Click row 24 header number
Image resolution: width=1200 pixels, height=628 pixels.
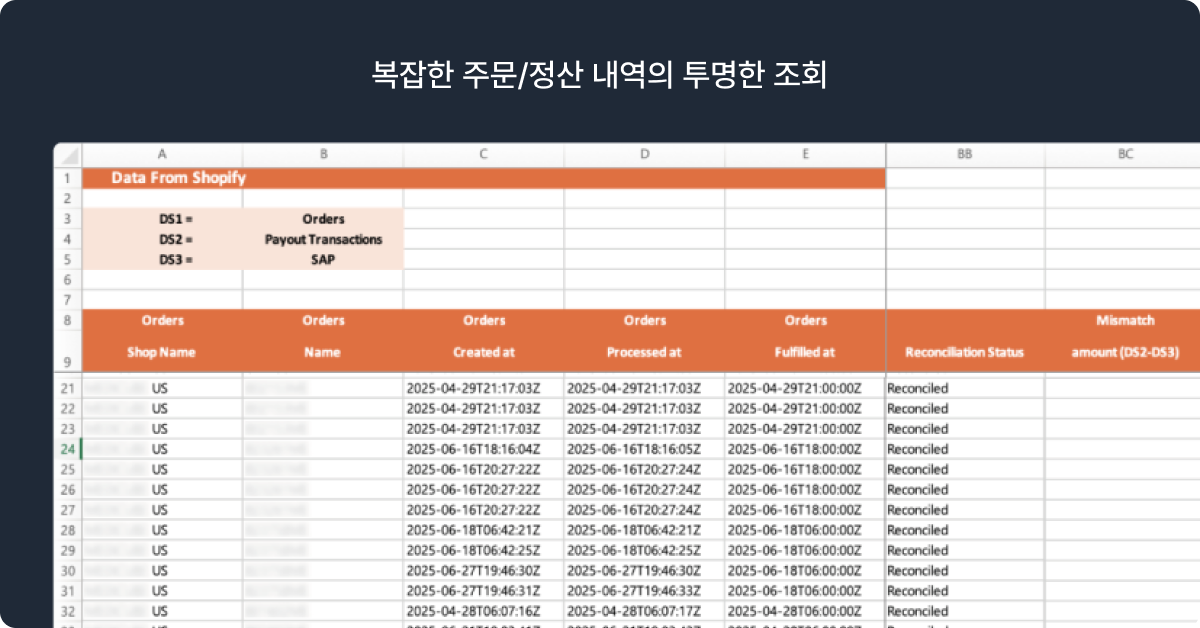click(68, 449)
